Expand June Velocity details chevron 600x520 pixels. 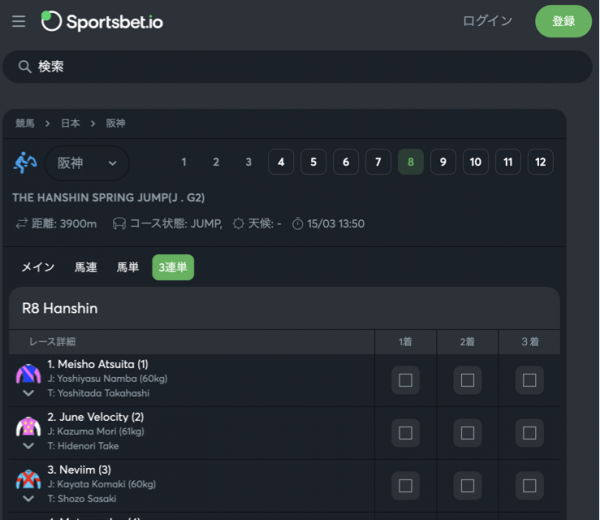28,446
